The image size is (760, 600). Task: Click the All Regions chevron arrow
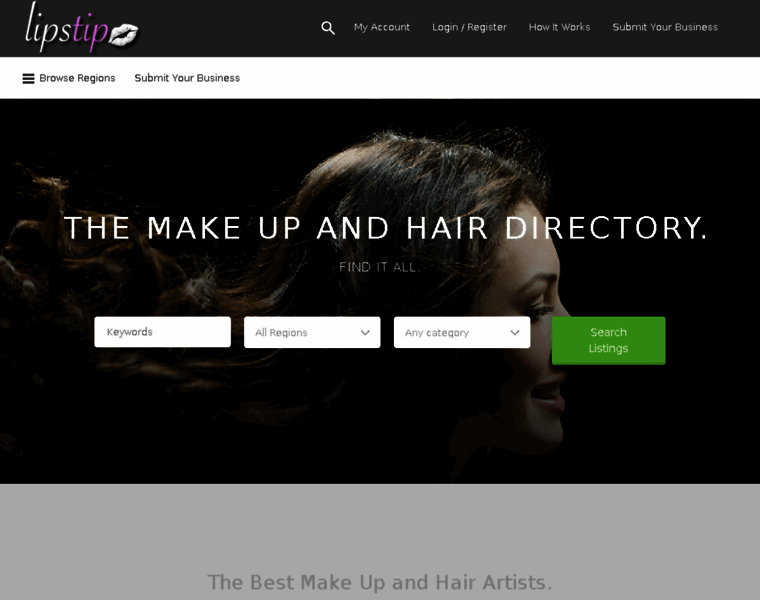click(x=365, y=332)
